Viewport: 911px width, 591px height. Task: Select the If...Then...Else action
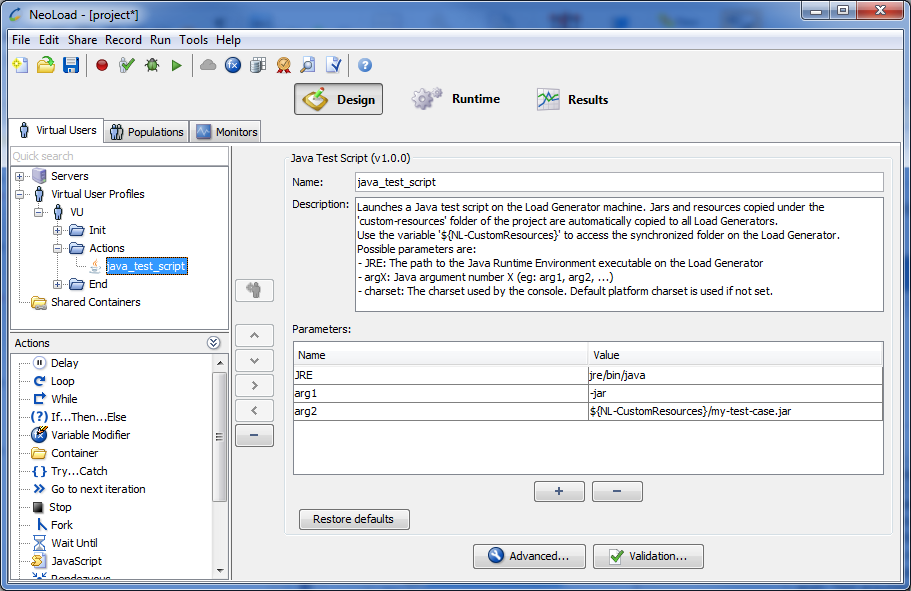point(88,417)
